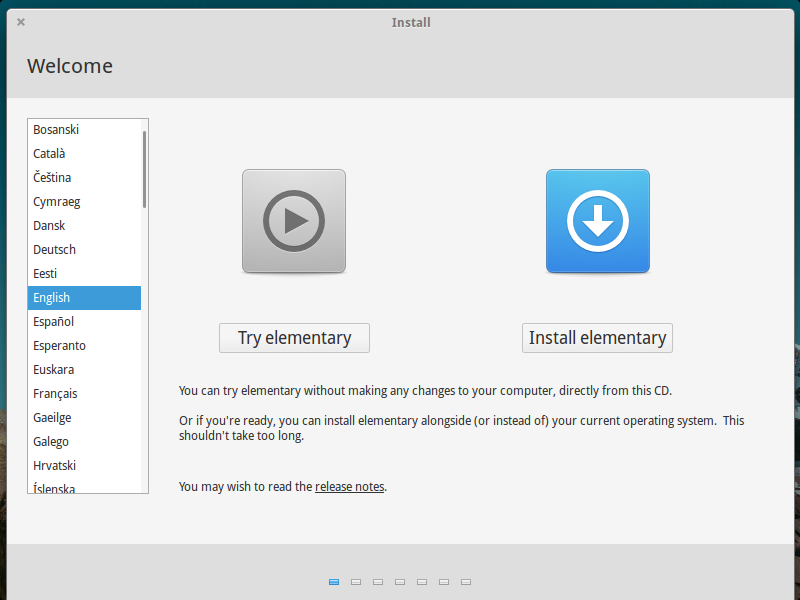Select Bosanski from the language list

[84, 130]
